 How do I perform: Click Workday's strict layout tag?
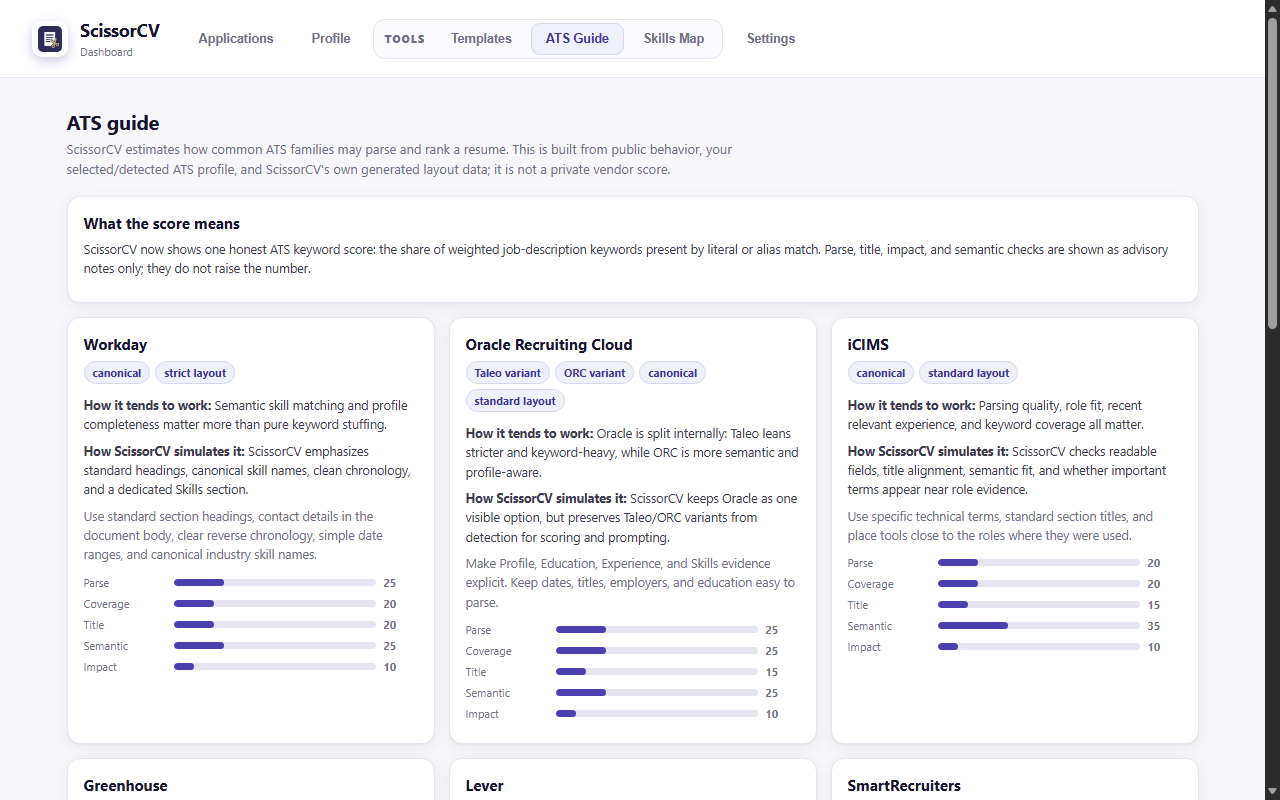195,373
